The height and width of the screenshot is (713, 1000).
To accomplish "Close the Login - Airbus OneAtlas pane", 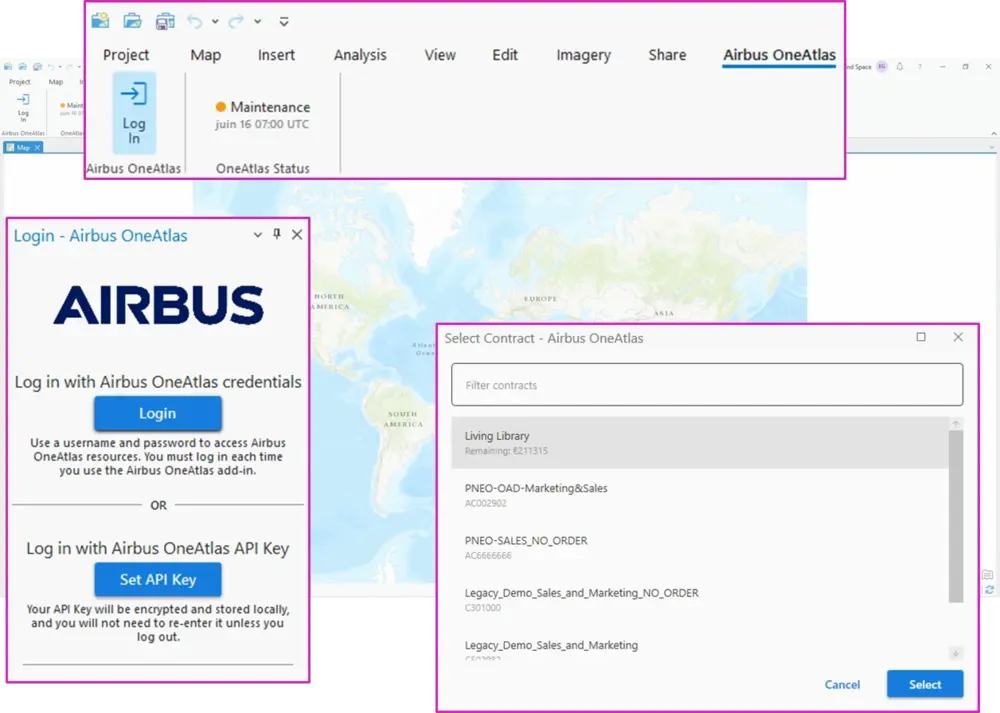I will [297, 234].
